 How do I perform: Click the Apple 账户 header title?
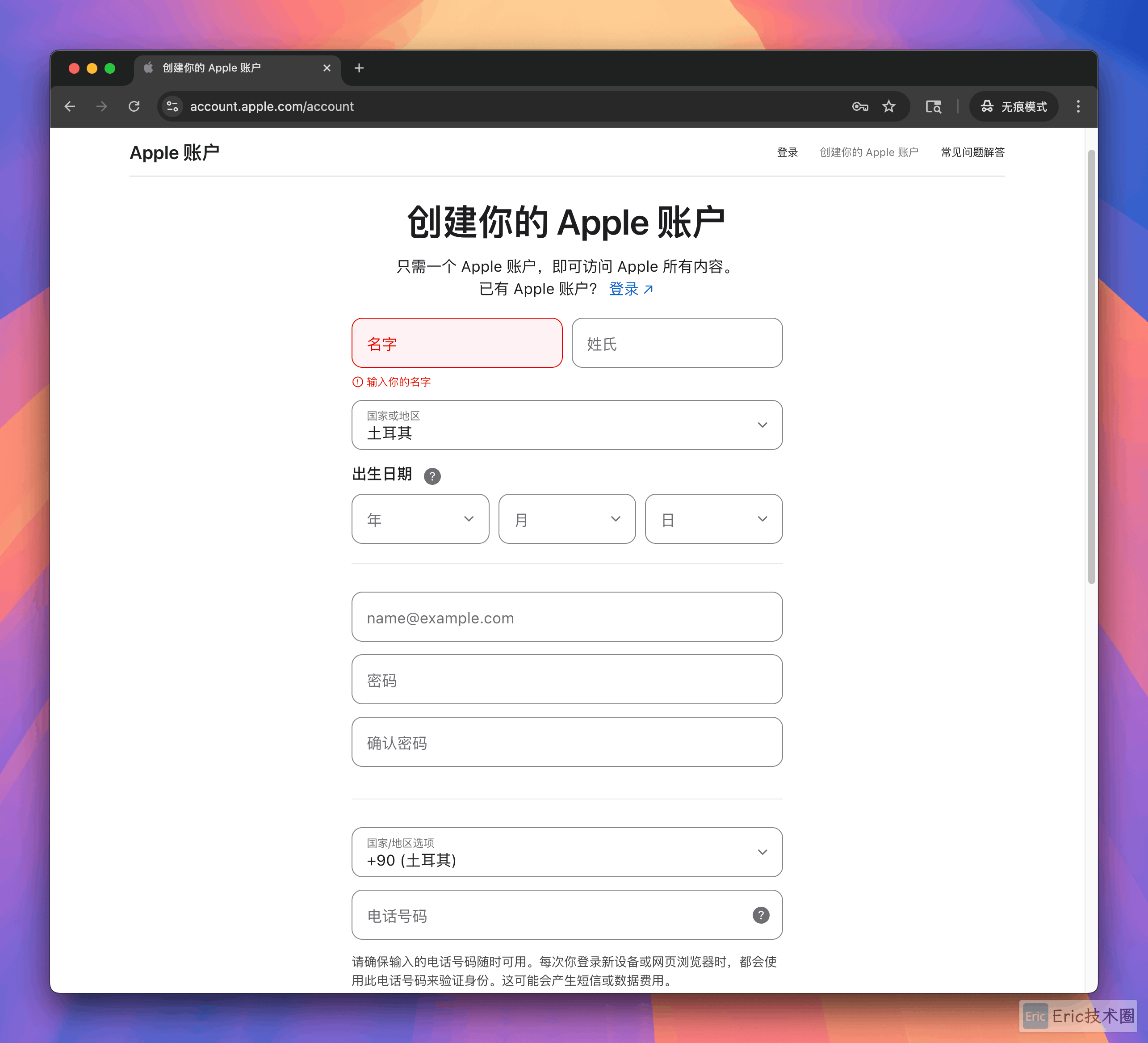(174, 153)
